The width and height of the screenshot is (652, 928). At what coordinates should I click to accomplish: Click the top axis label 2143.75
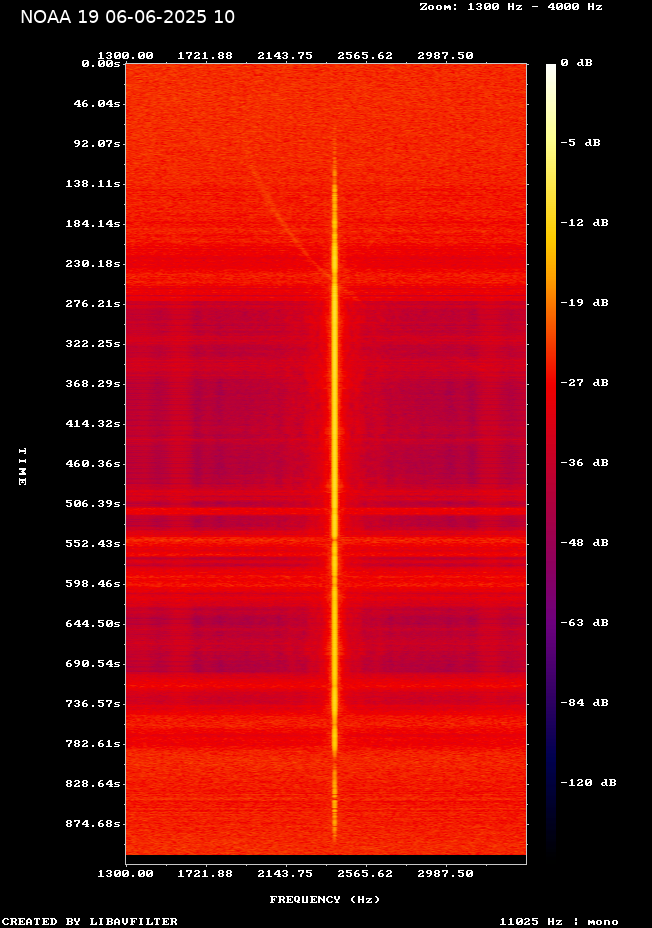coord(285,56)
